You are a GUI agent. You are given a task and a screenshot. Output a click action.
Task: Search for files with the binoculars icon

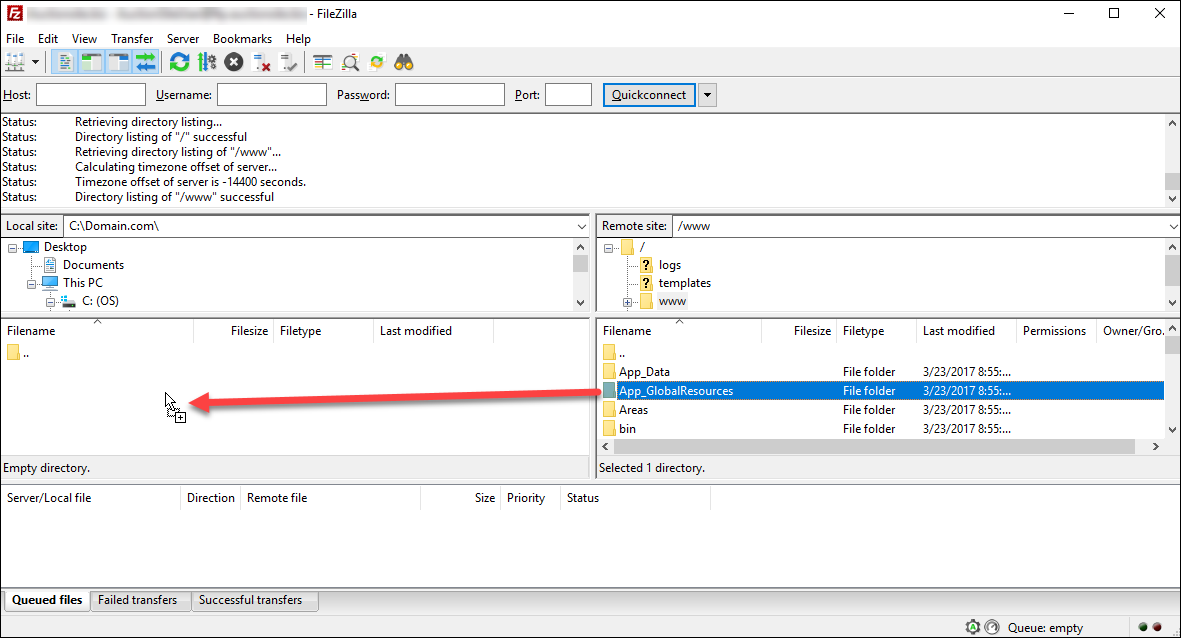tap(404, 63)
